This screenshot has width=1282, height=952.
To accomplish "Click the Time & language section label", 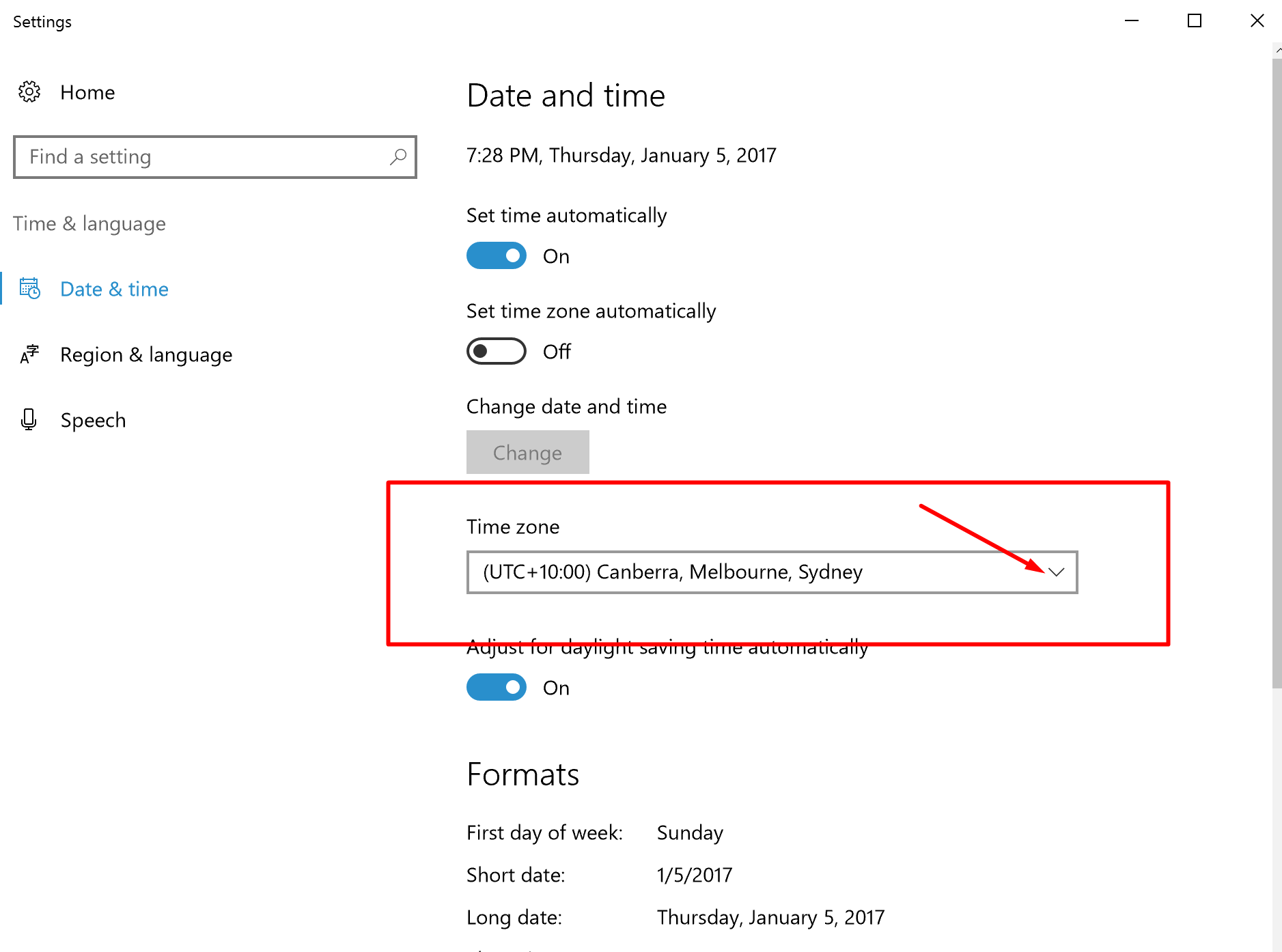I will [89, 223].
